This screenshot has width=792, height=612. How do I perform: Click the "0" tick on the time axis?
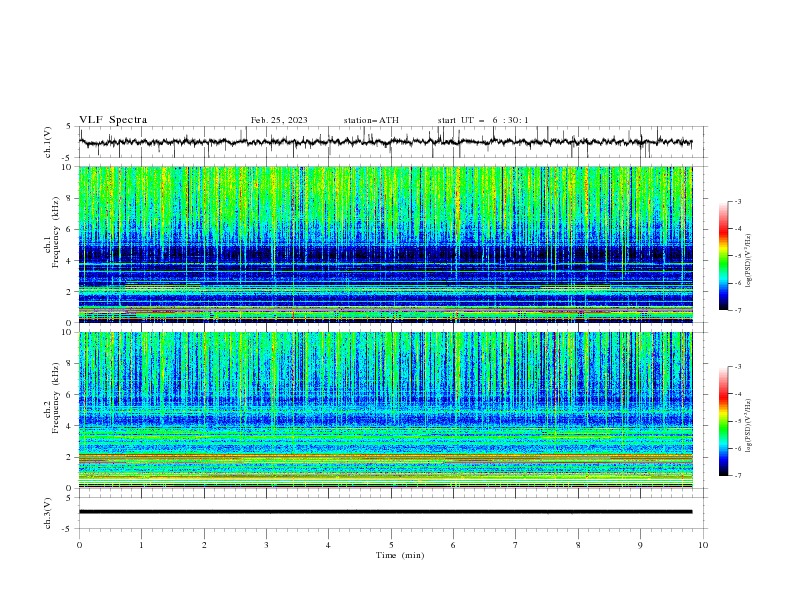(x=79, y=545)
